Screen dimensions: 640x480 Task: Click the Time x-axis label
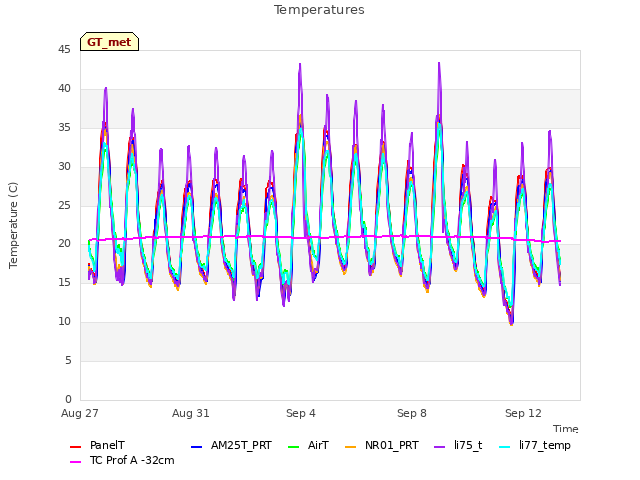(x=566, y=429)
